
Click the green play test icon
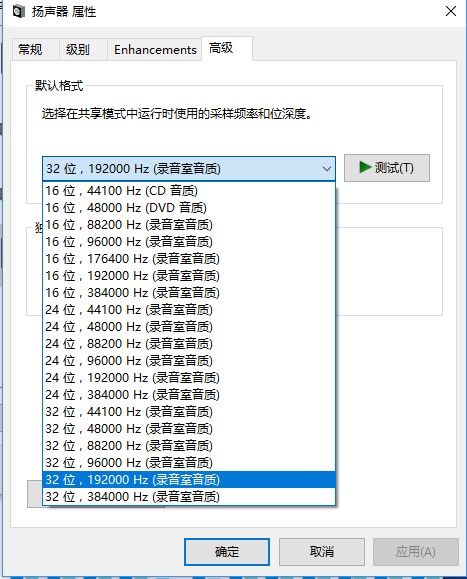[365, 167]
